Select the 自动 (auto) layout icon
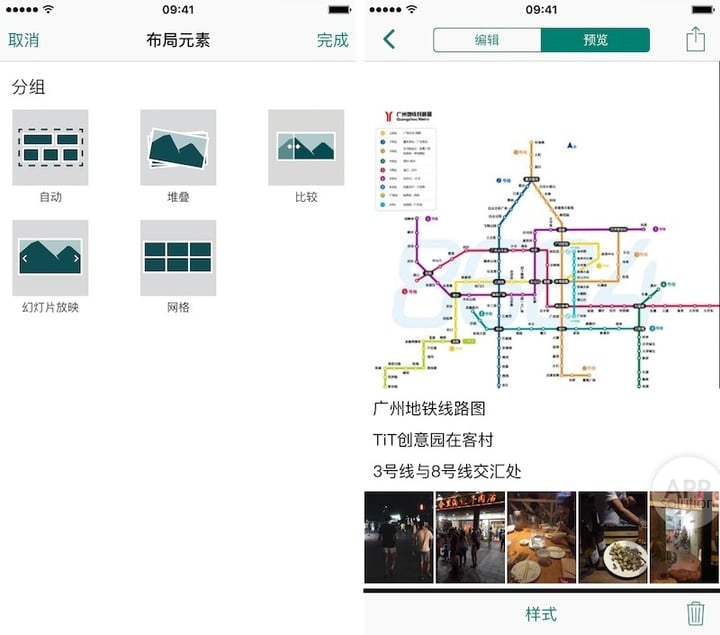 click(x=50, y=147)
